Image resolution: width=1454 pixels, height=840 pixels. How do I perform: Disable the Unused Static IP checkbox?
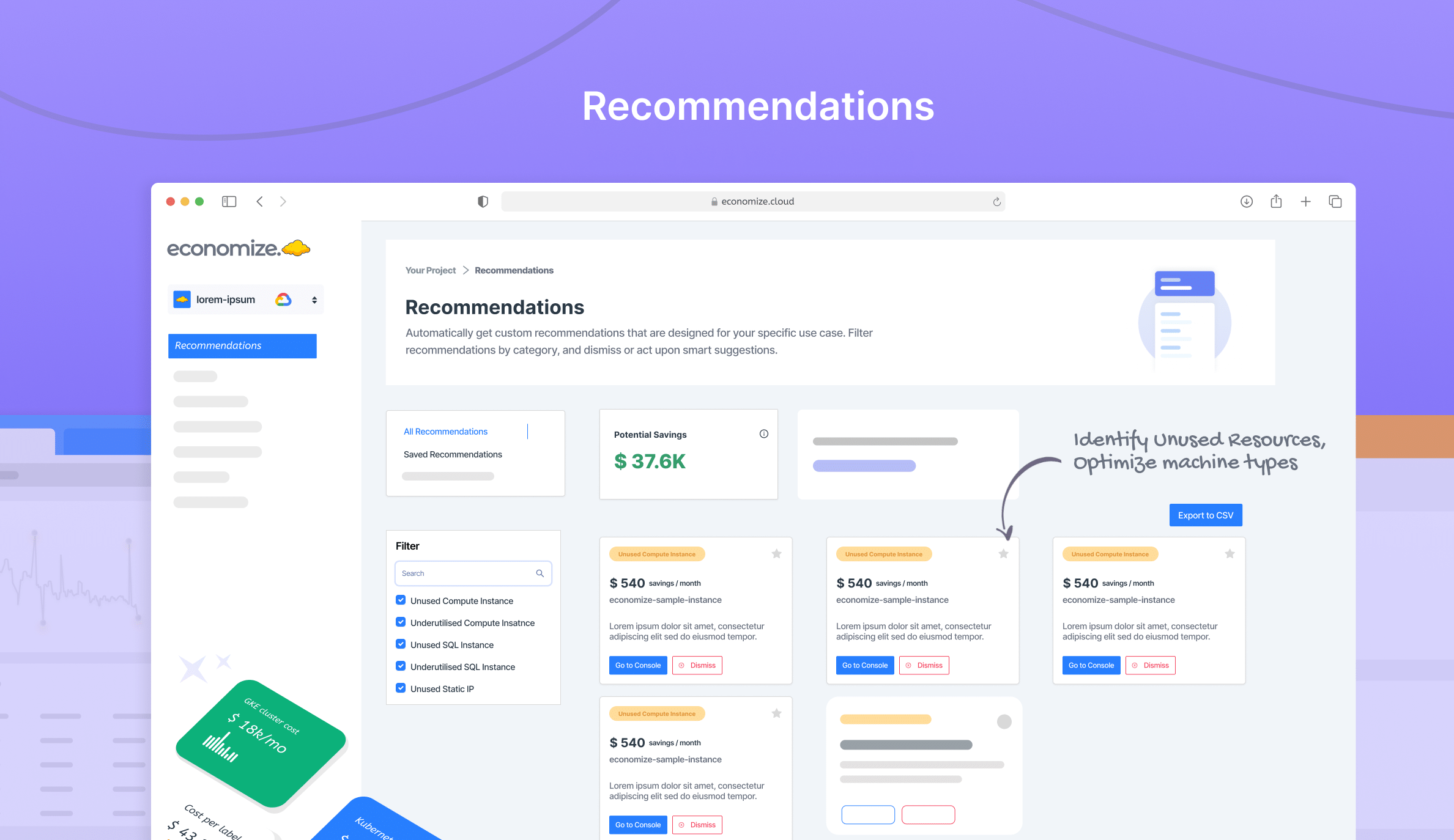coord(400,688)
